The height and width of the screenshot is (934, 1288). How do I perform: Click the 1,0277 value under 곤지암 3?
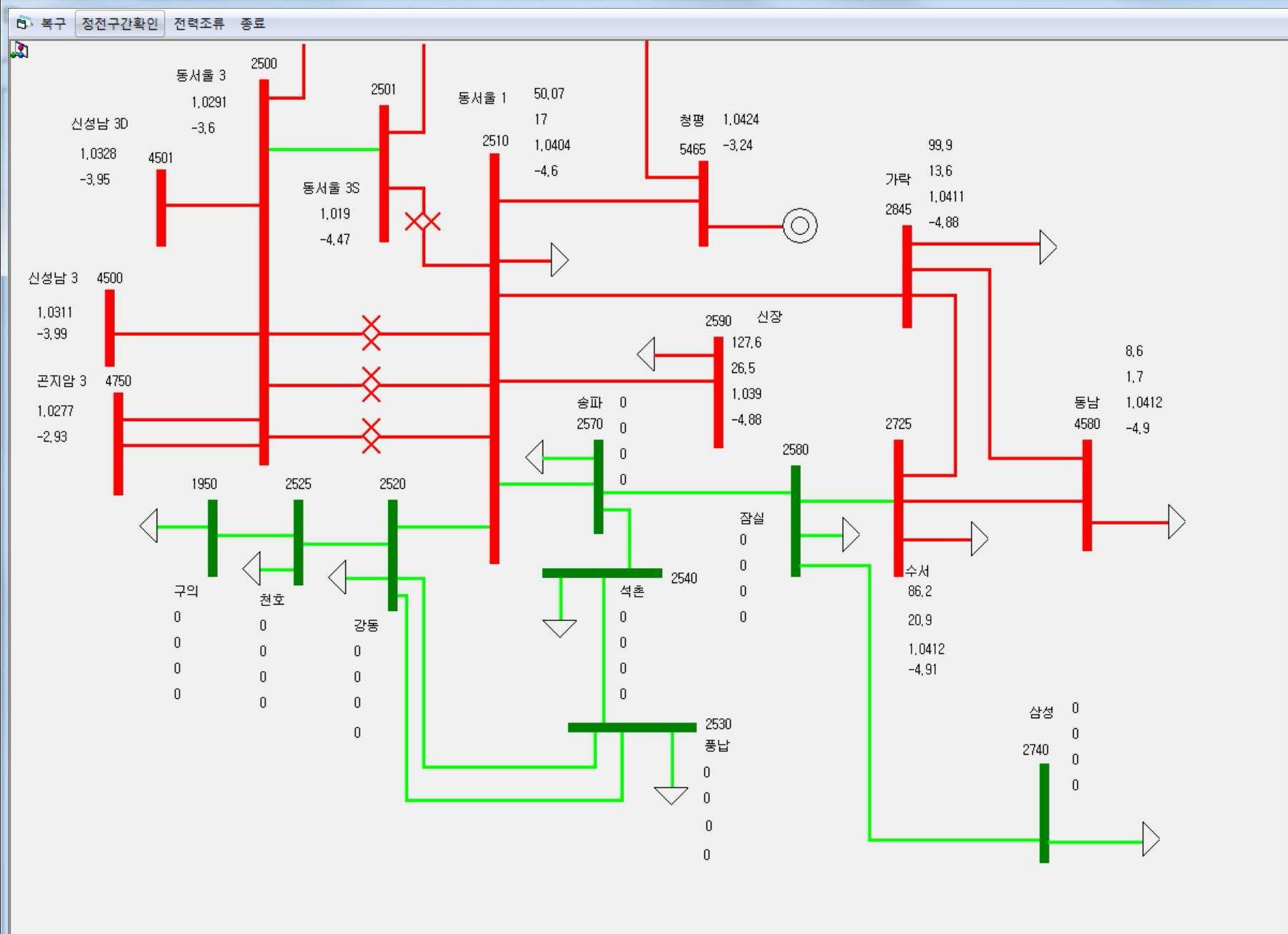click(x=55, y=411)
